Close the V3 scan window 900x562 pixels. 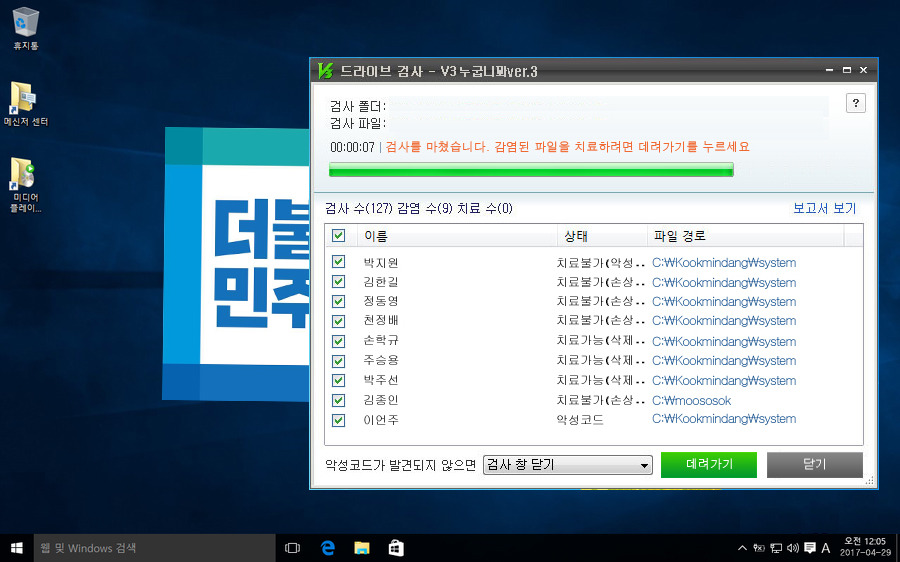[x=863, y=70]
